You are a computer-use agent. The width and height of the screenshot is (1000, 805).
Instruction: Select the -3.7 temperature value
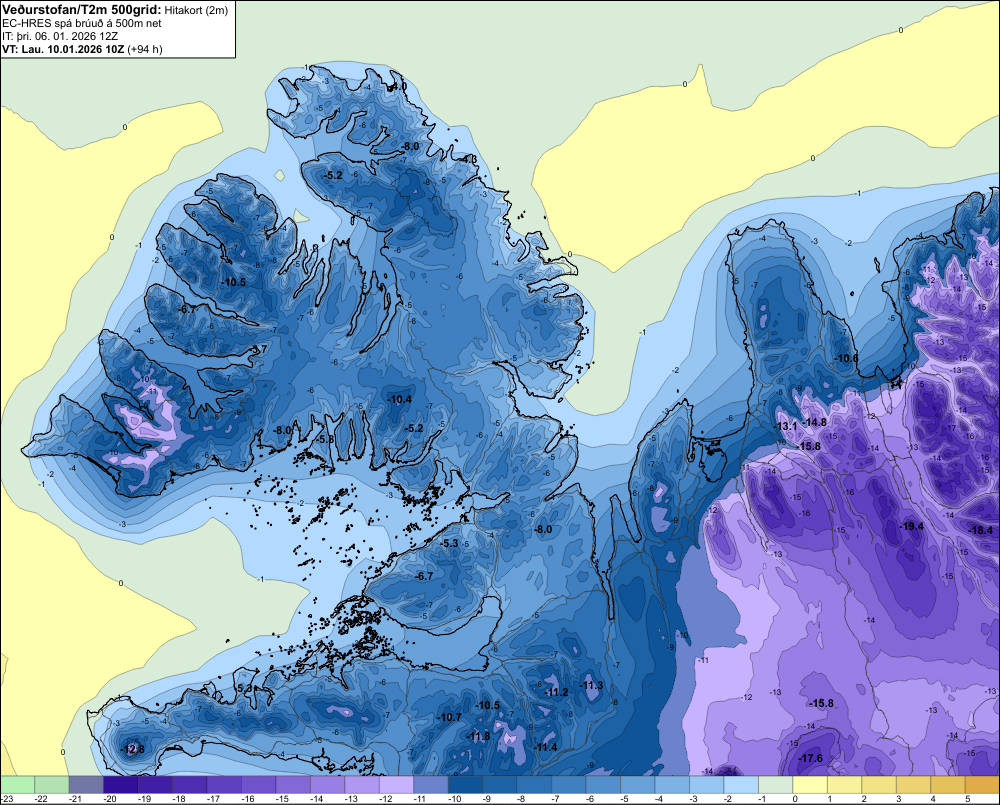tap(259, 349)
